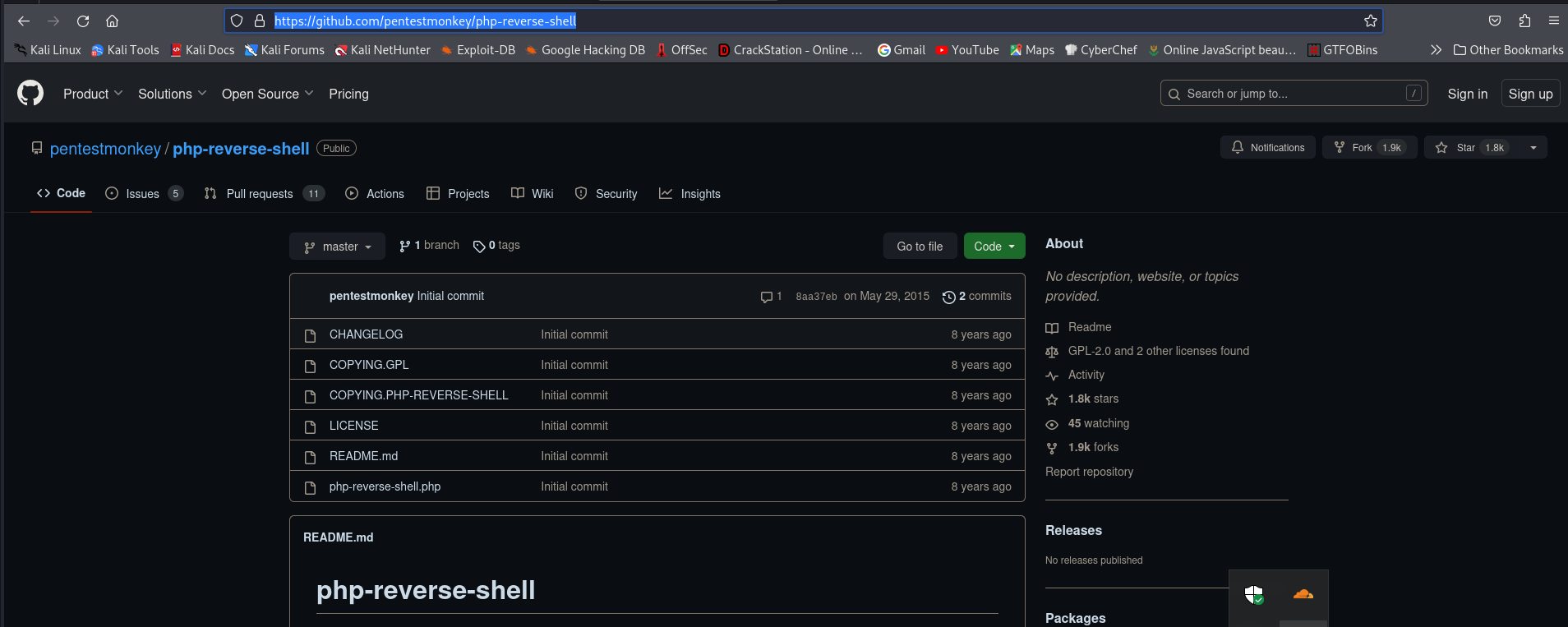Open the commit comment count icon

pos(771,297)
